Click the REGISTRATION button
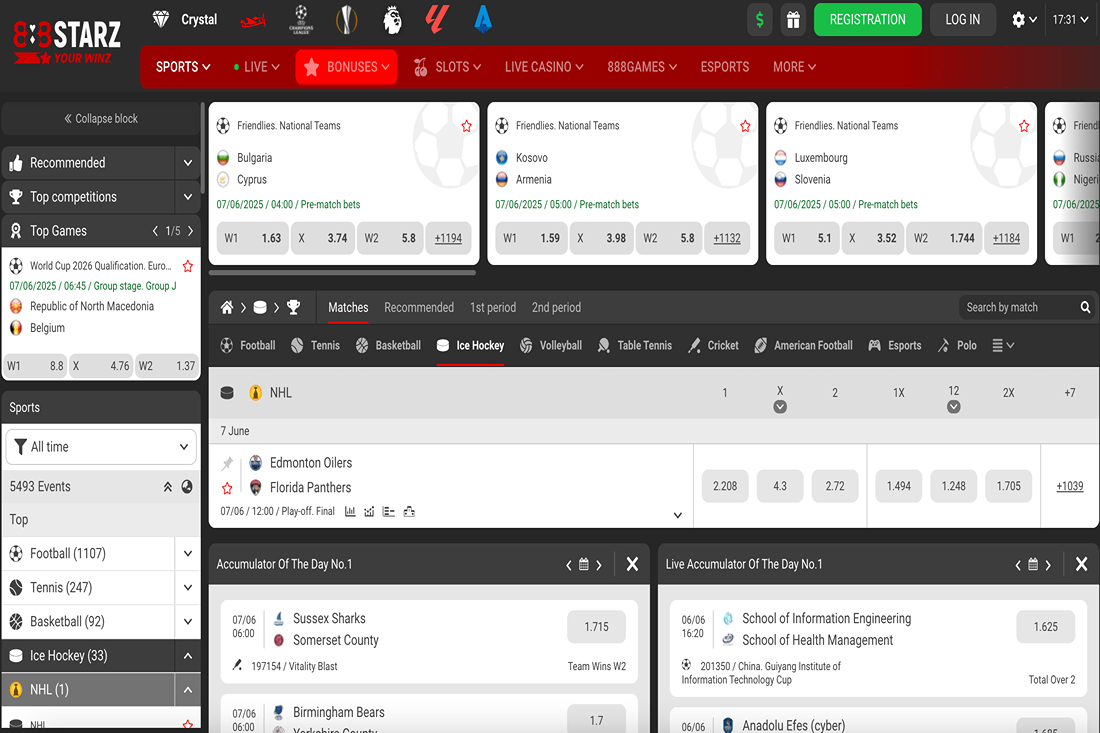 pyautogui.click(x=867, y=20)
